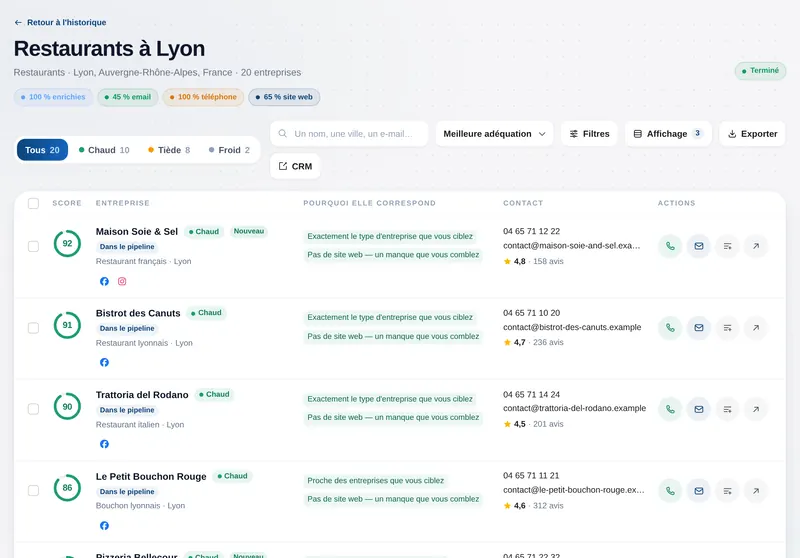The height and width of the screenshot is (558, 800).
Task: Show the Tous 20 tab
Action: [42, 150]
